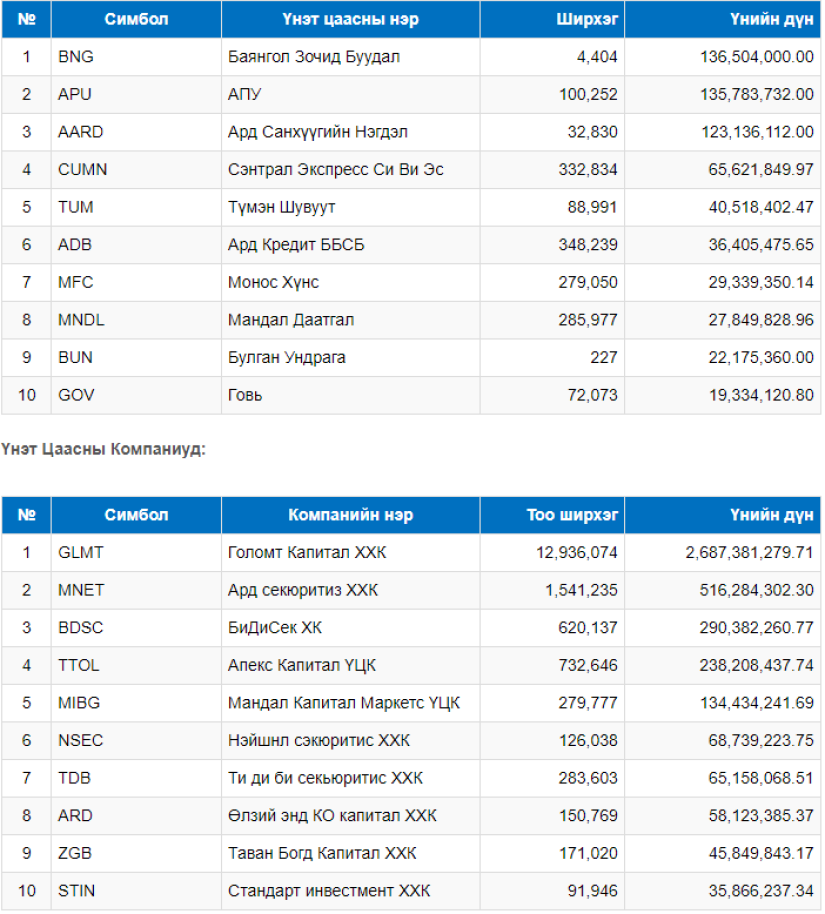825x914 pixels.
Task: Click the quantity value 1,541,235
Action: [x=581, y=590]
